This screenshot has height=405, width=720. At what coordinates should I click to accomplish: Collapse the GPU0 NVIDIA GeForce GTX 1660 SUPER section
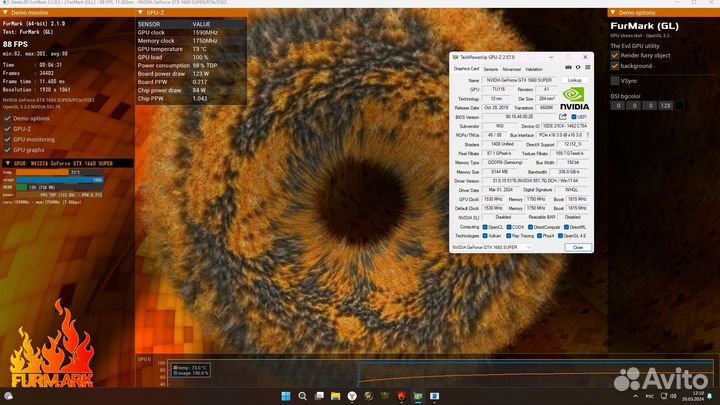[x=7, y=163]
